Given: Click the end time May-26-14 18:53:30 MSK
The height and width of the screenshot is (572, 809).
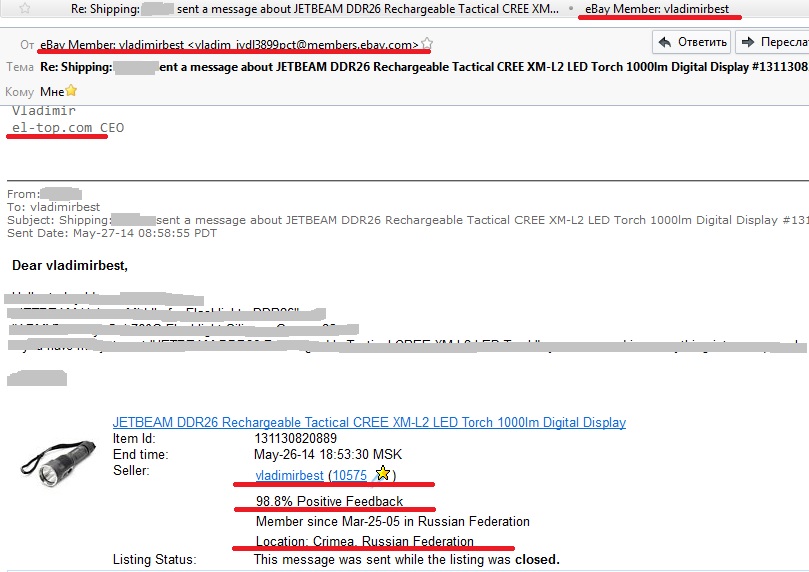Looking at the screenshot, I should point(328,454).
